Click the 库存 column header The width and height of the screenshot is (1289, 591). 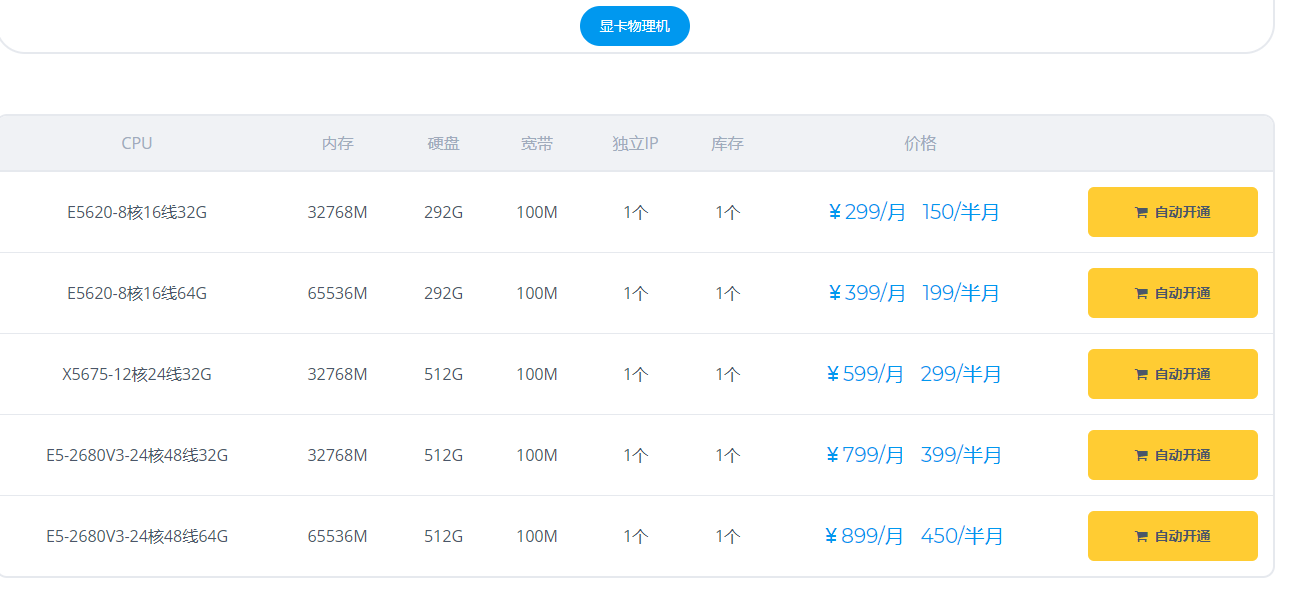pos(727,143)
